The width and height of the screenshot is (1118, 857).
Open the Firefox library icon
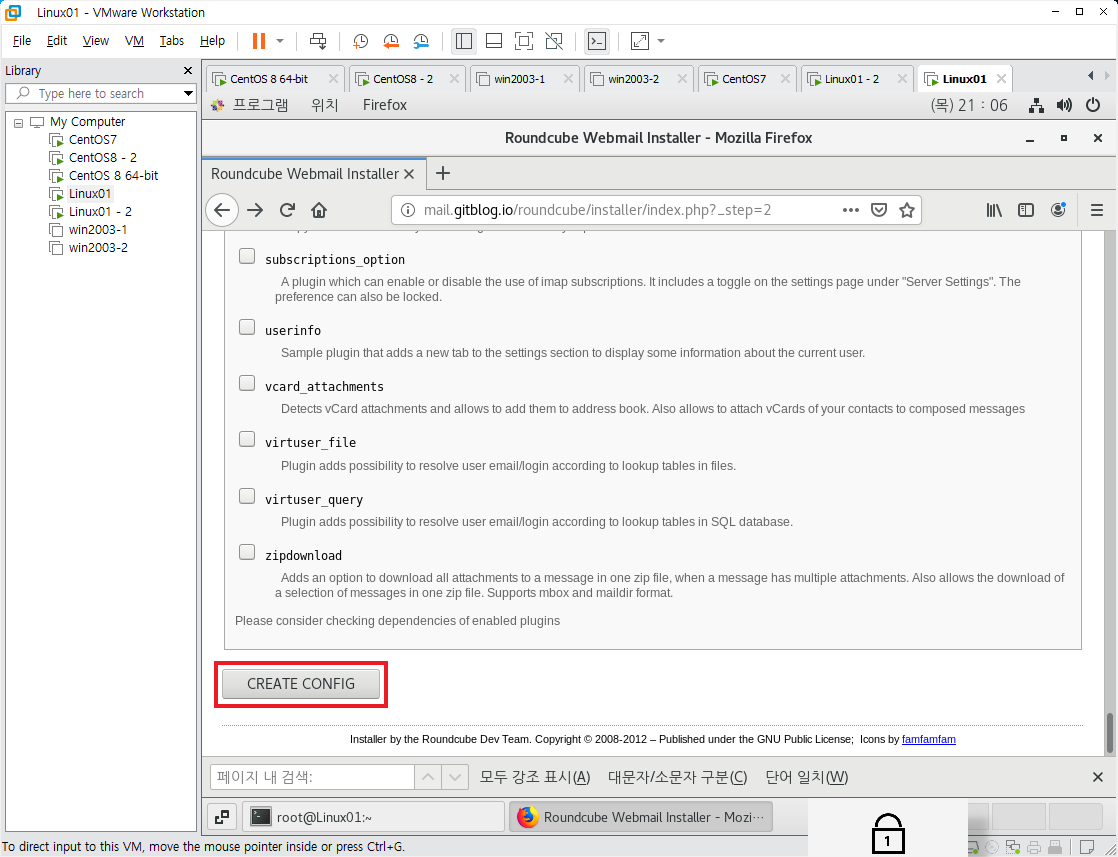click(x=994, y=210)
